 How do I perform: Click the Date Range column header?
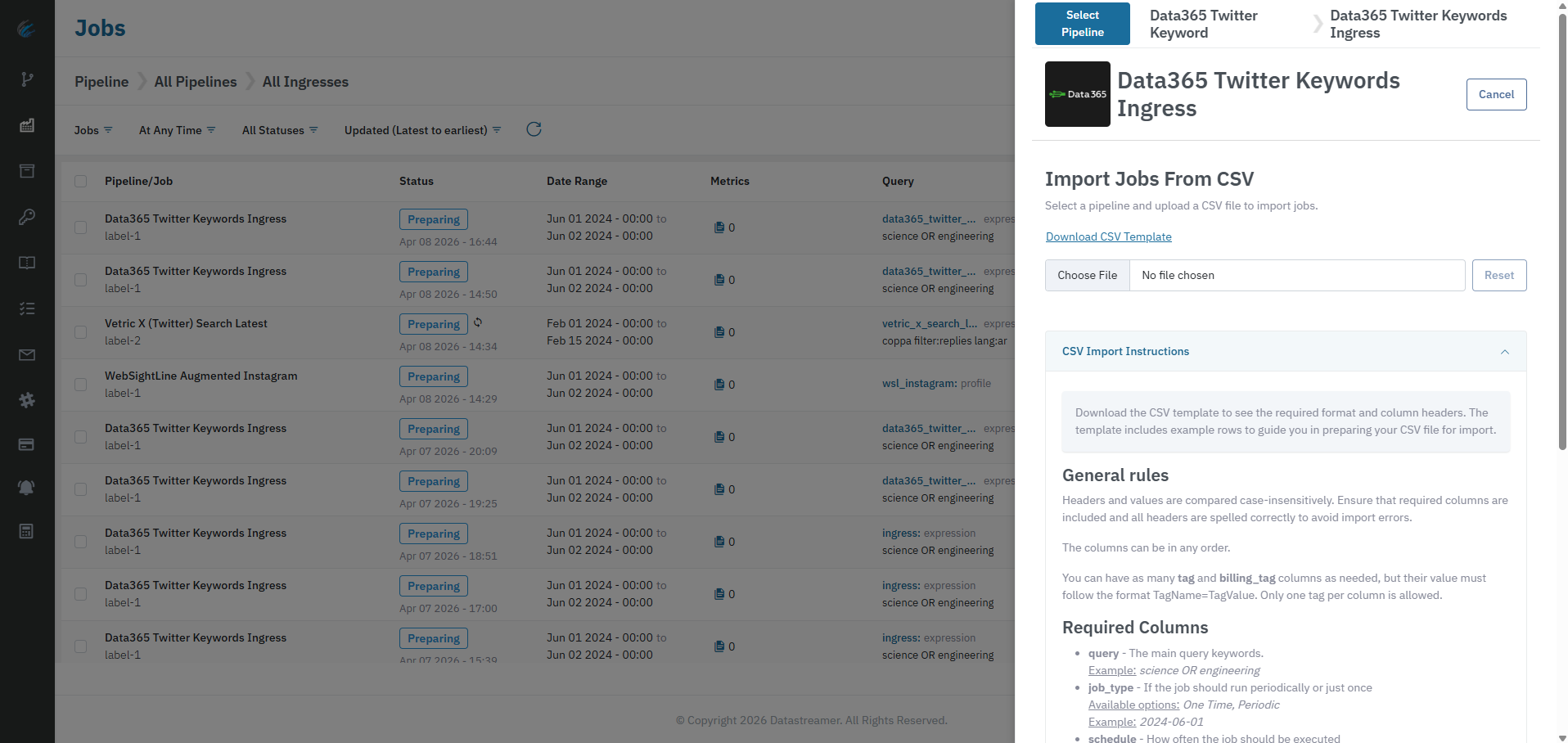[577, 181]
